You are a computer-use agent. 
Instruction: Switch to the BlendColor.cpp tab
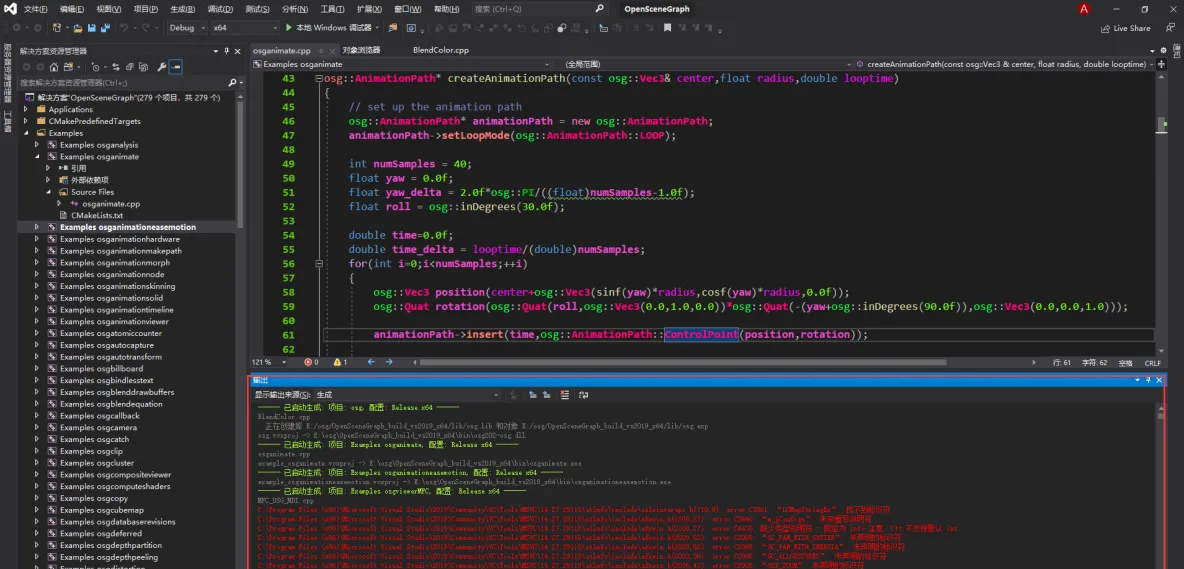tap(440, 51)
